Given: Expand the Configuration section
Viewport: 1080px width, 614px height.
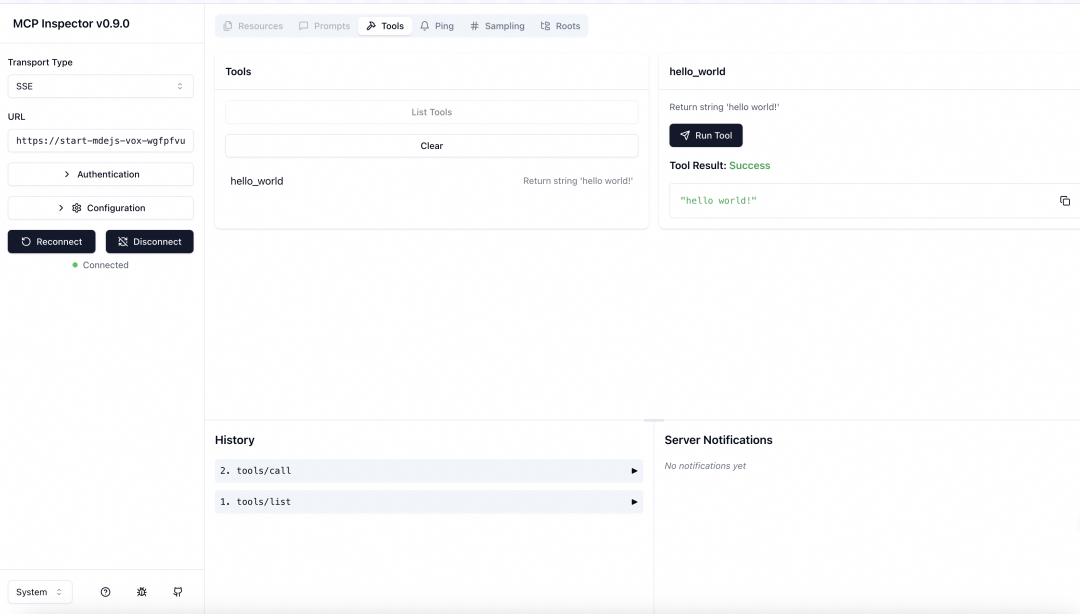Looking at the screenshot, I should (100, 208).
